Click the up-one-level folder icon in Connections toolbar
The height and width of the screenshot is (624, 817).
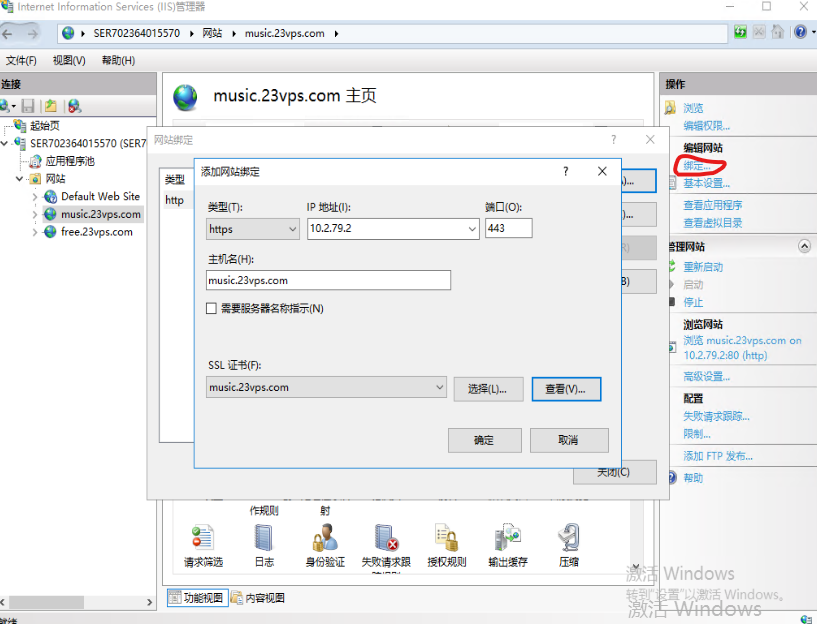pos(51,106)
